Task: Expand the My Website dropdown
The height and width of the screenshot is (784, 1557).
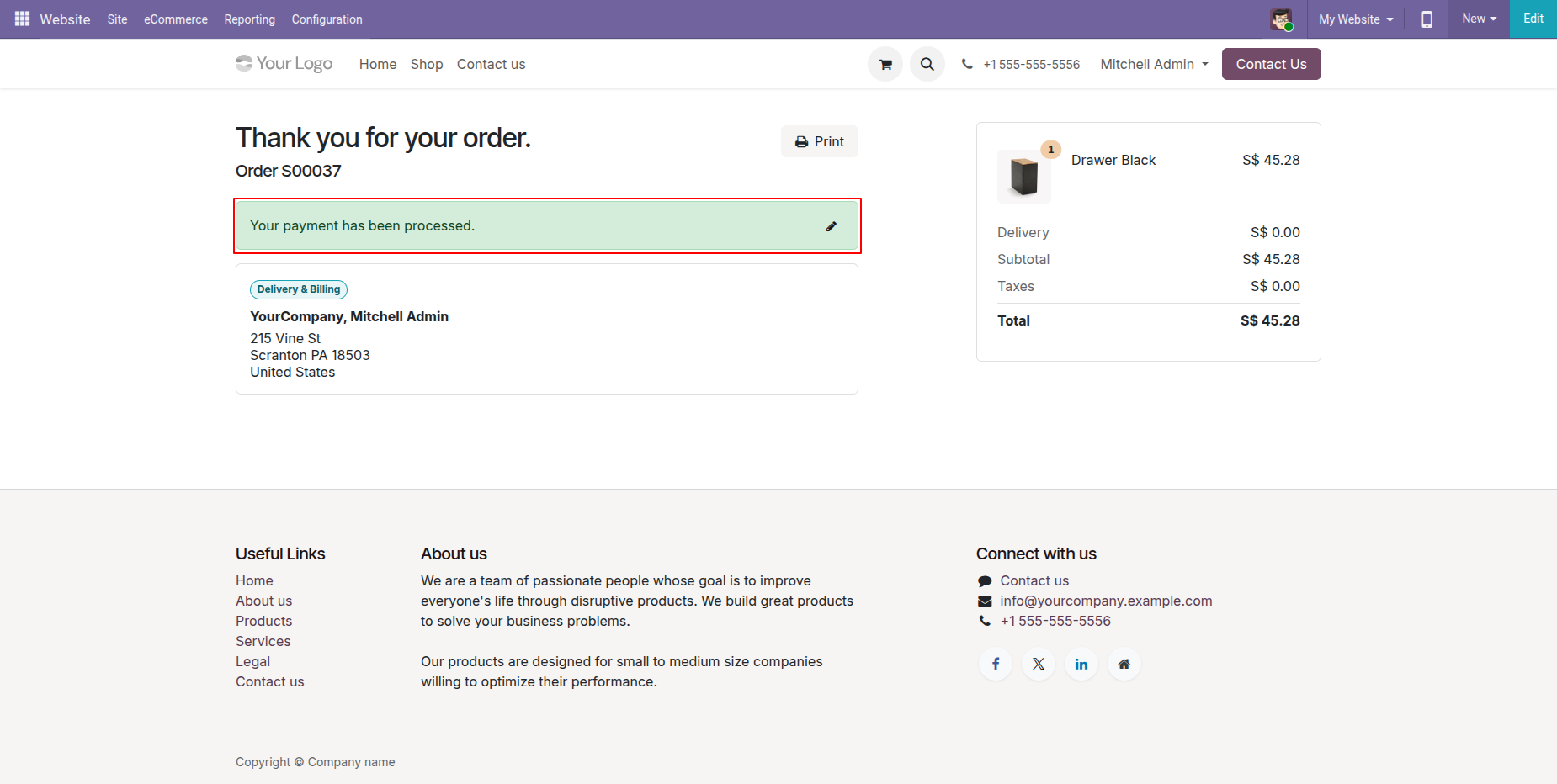Action: pyautogui.click(x=1355, y=19)
